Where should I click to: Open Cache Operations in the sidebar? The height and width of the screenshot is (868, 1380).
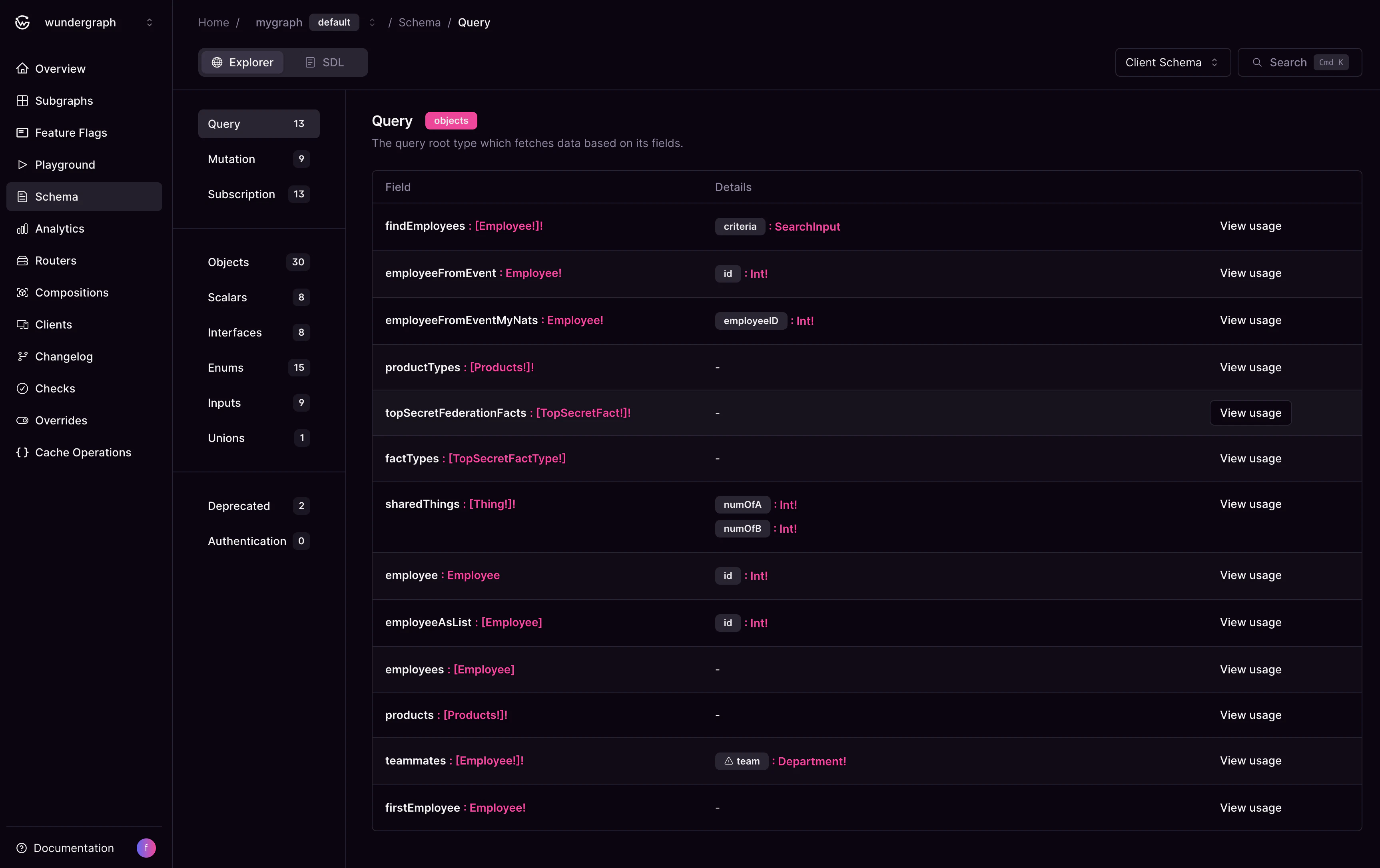[x=82, y=452]
